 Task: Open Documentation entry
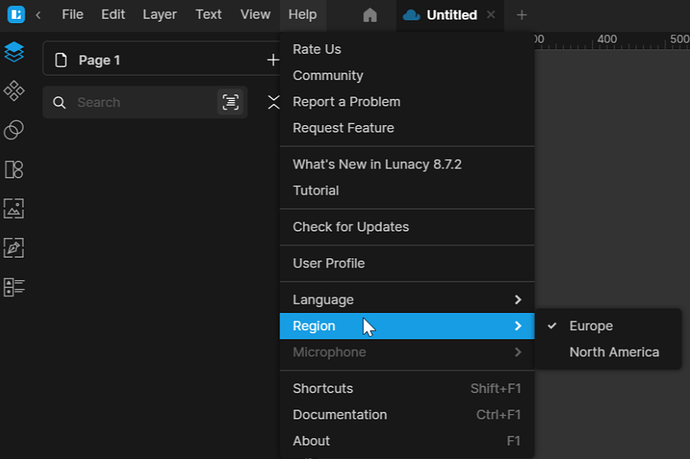[407, 415]
